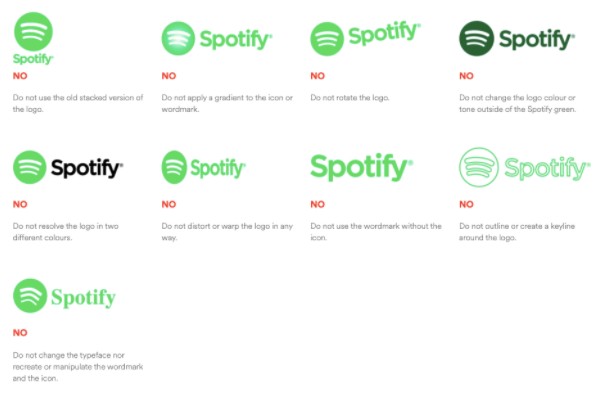
Task: Click the dark green Spotify circle icon
Action: point(476,38)
